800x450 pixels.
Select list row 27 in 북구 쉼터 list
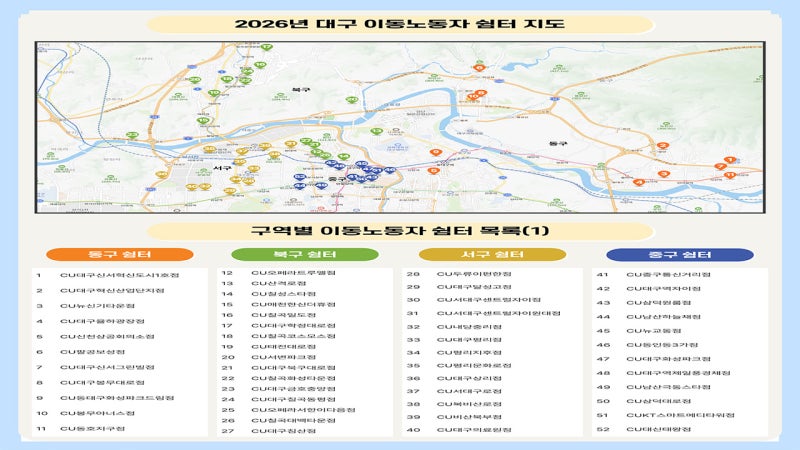(269, 431)
